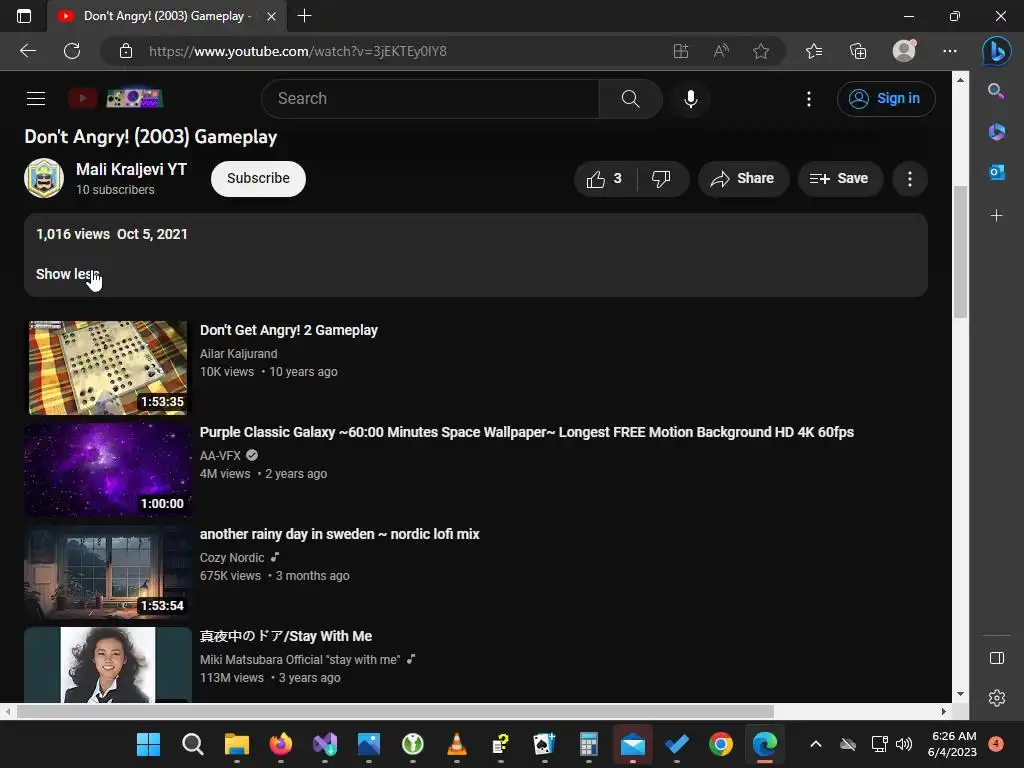Open Microsoft 365 icon in Edge sidebar

[996, 132]
